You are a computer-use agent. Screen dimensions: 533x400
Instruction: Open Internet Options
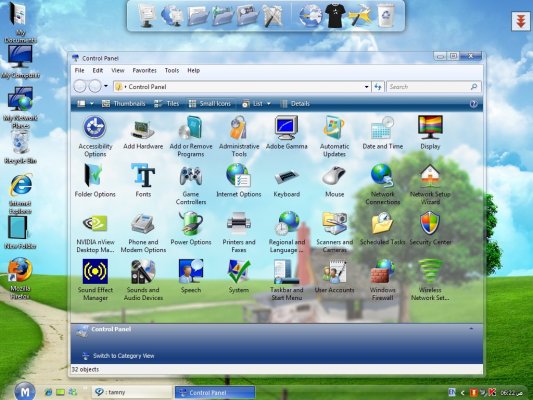pyautogui.click(x=239, y=181)
